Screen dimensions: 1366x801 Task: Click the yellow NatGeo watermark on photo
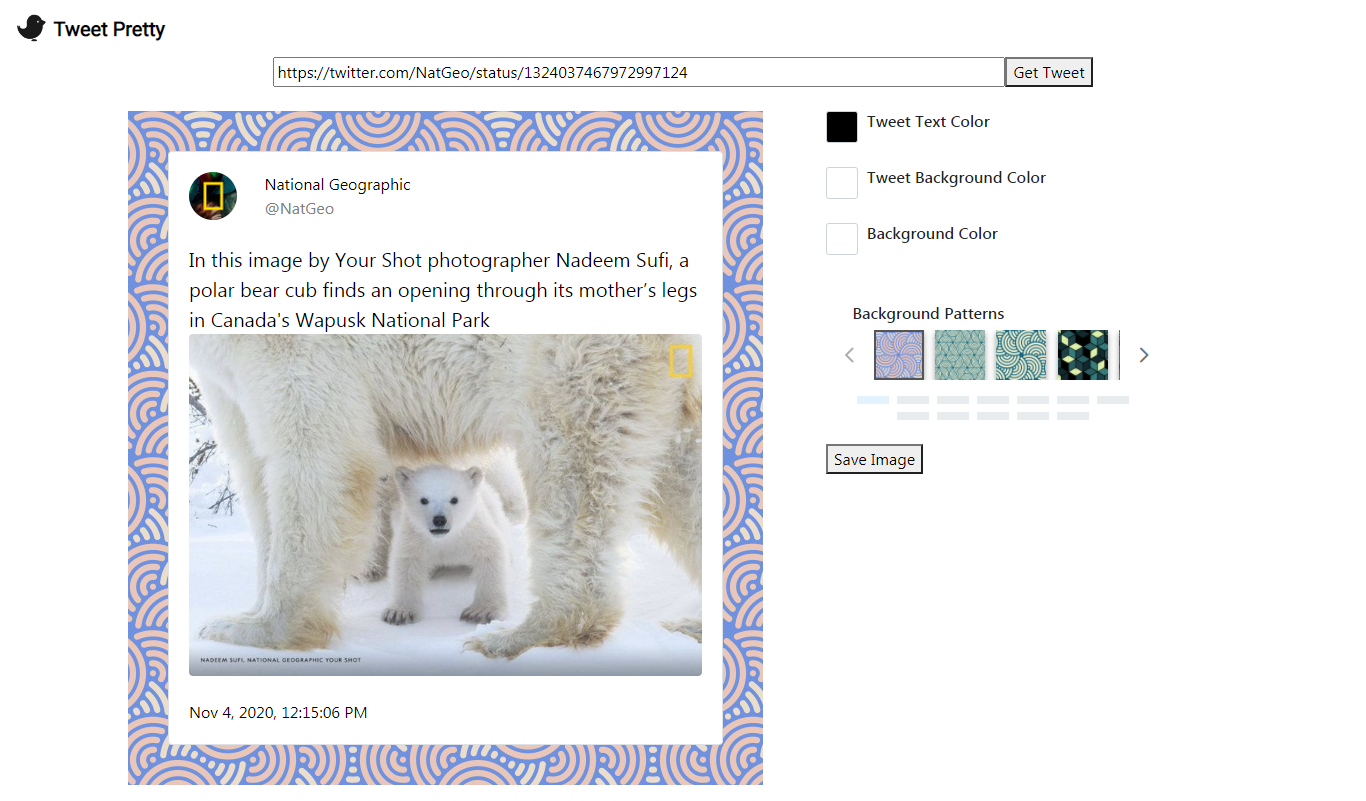click(681, 360)
